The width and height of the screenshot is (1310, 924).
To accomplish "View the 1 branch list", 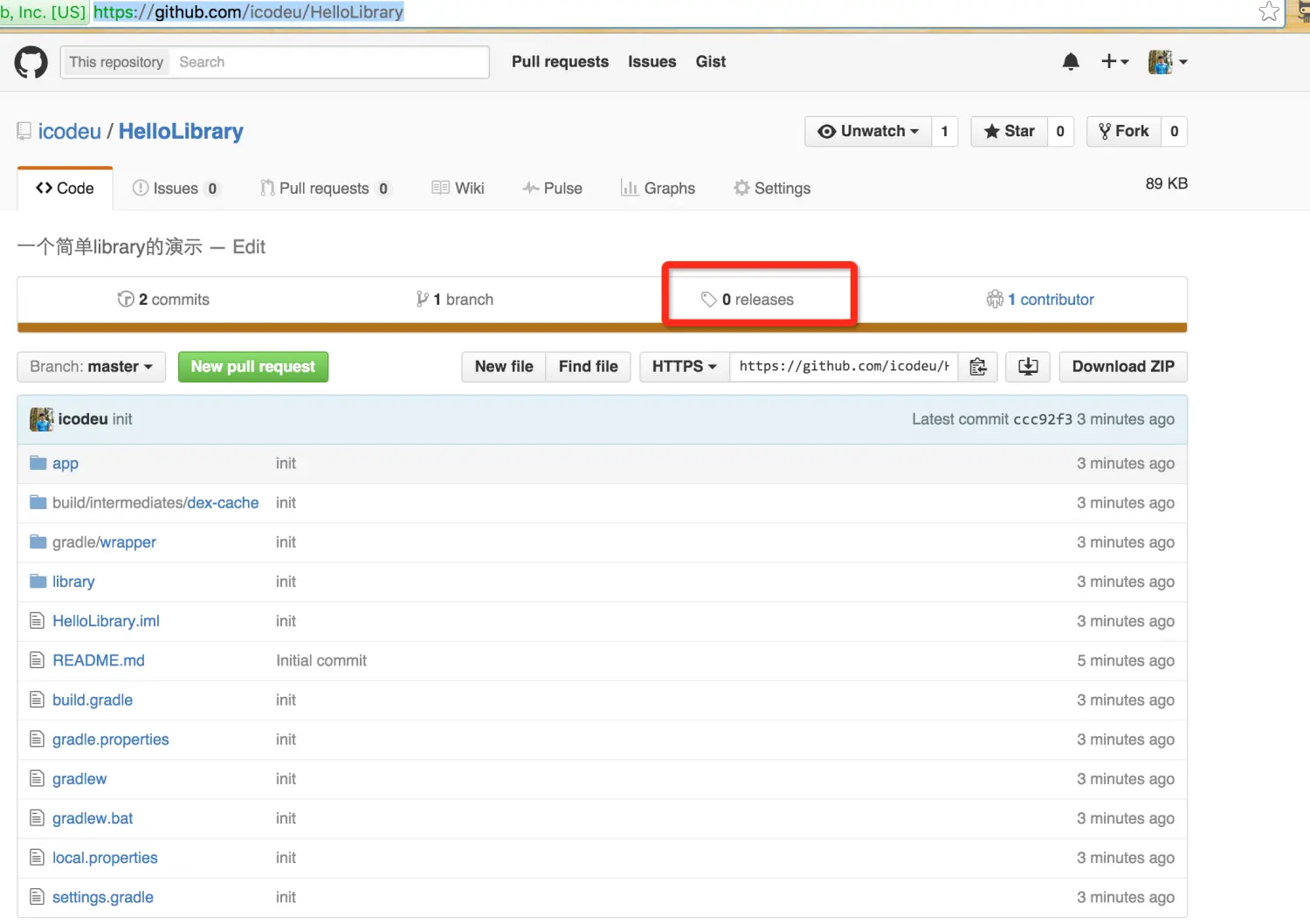I will tap(455, 300).
